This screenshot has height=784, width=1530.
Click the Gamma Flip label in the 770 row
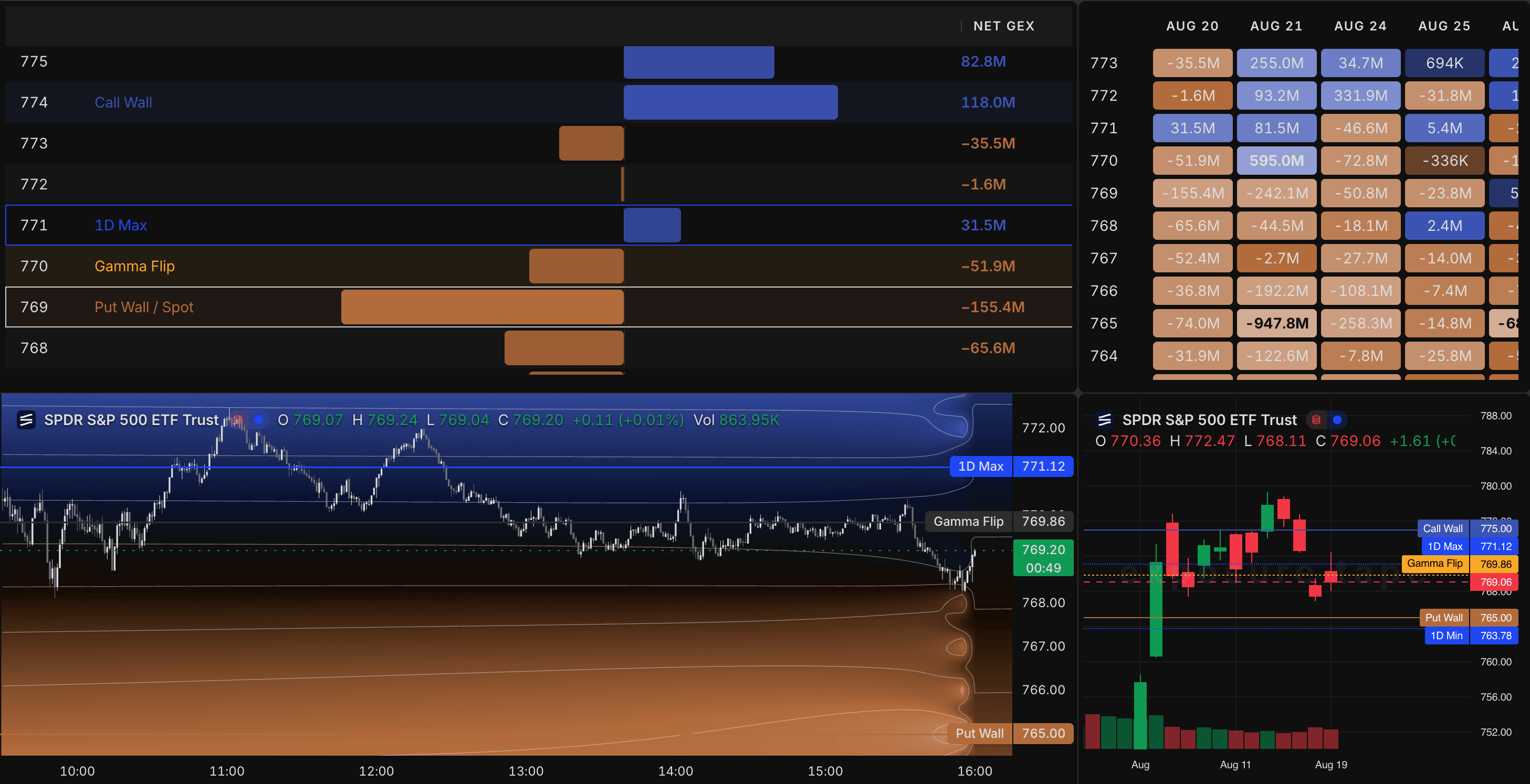pyautogui.click(x=135, y=267)
